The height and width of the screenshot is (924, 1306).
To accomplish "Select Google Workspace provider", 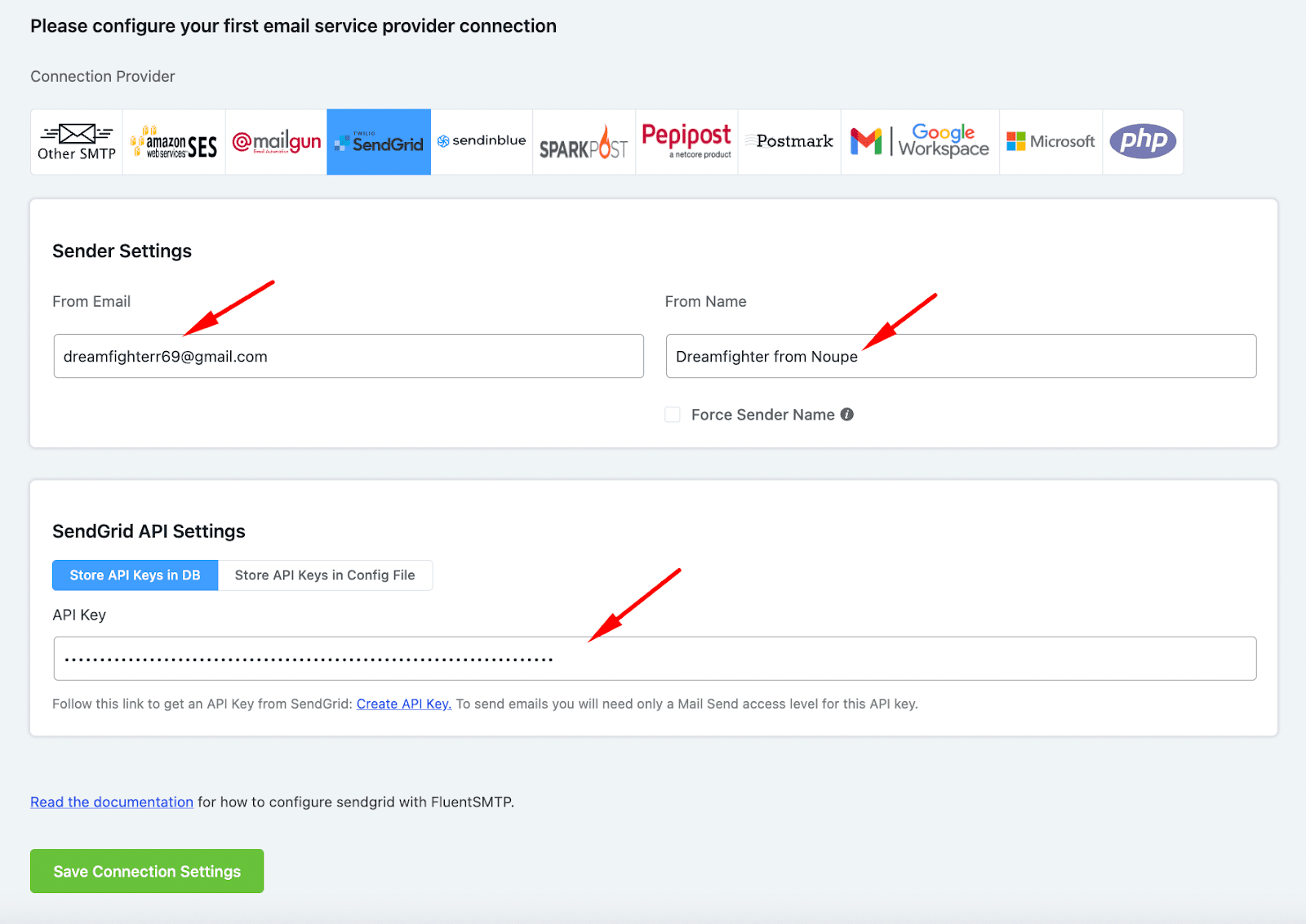I will (x=920, y=142).
